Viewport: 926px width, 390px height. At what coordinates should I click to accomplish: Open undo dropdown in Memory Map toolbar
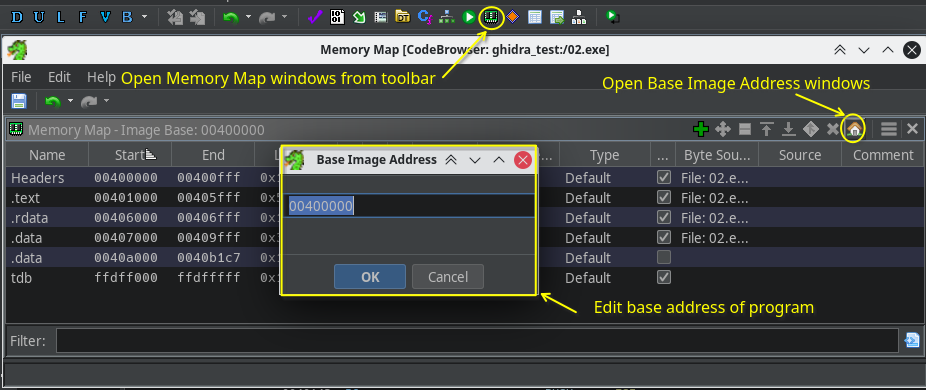coord(71,101)
